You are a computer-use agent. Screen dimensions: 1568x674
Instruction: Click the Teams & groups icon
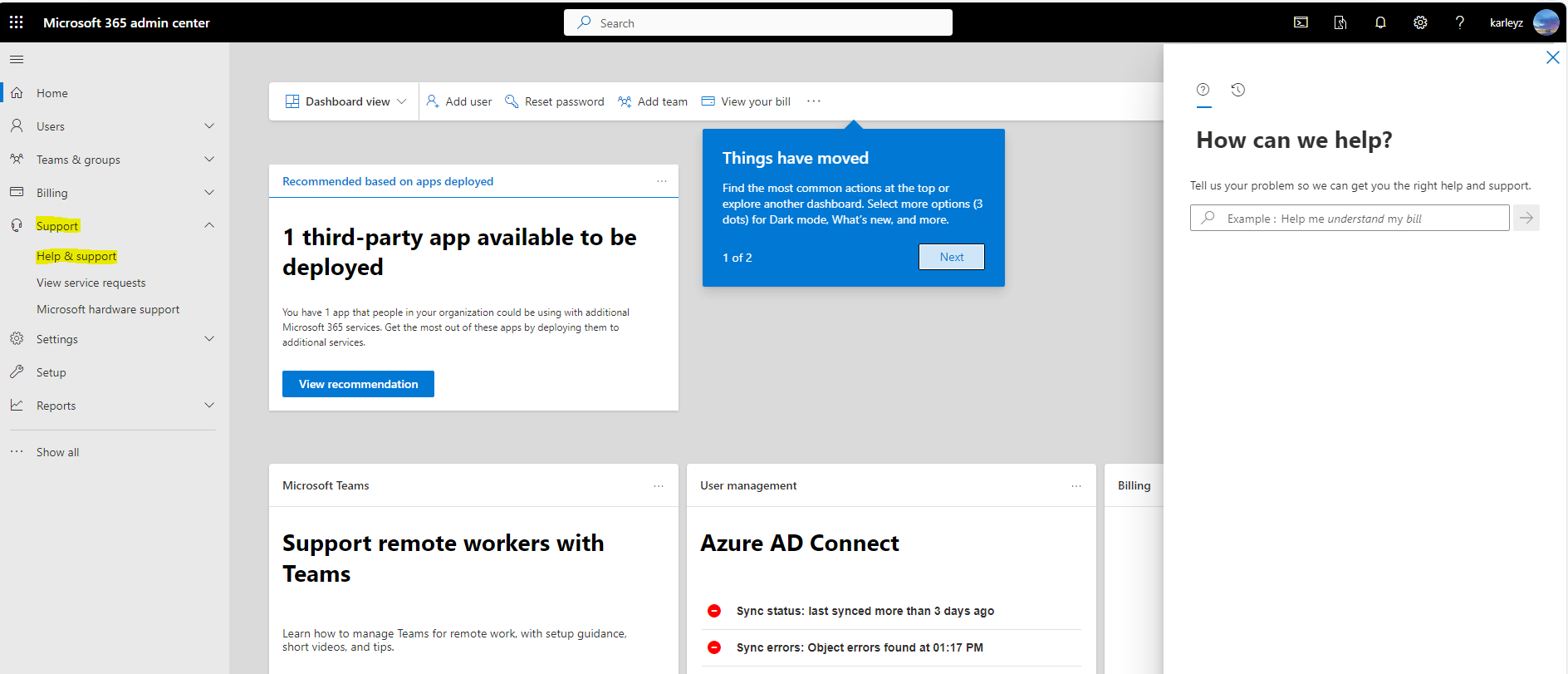(17, 159)
